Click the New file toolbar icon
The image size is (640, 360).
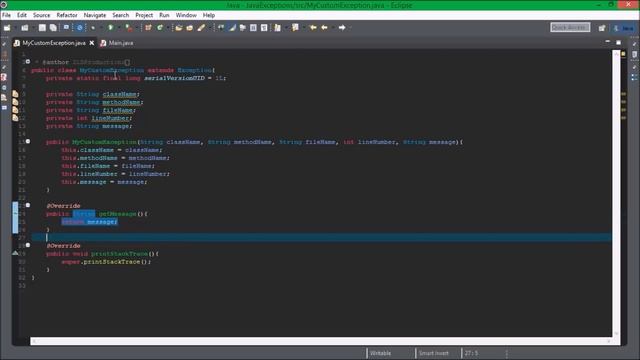click(x=7, y=28)
